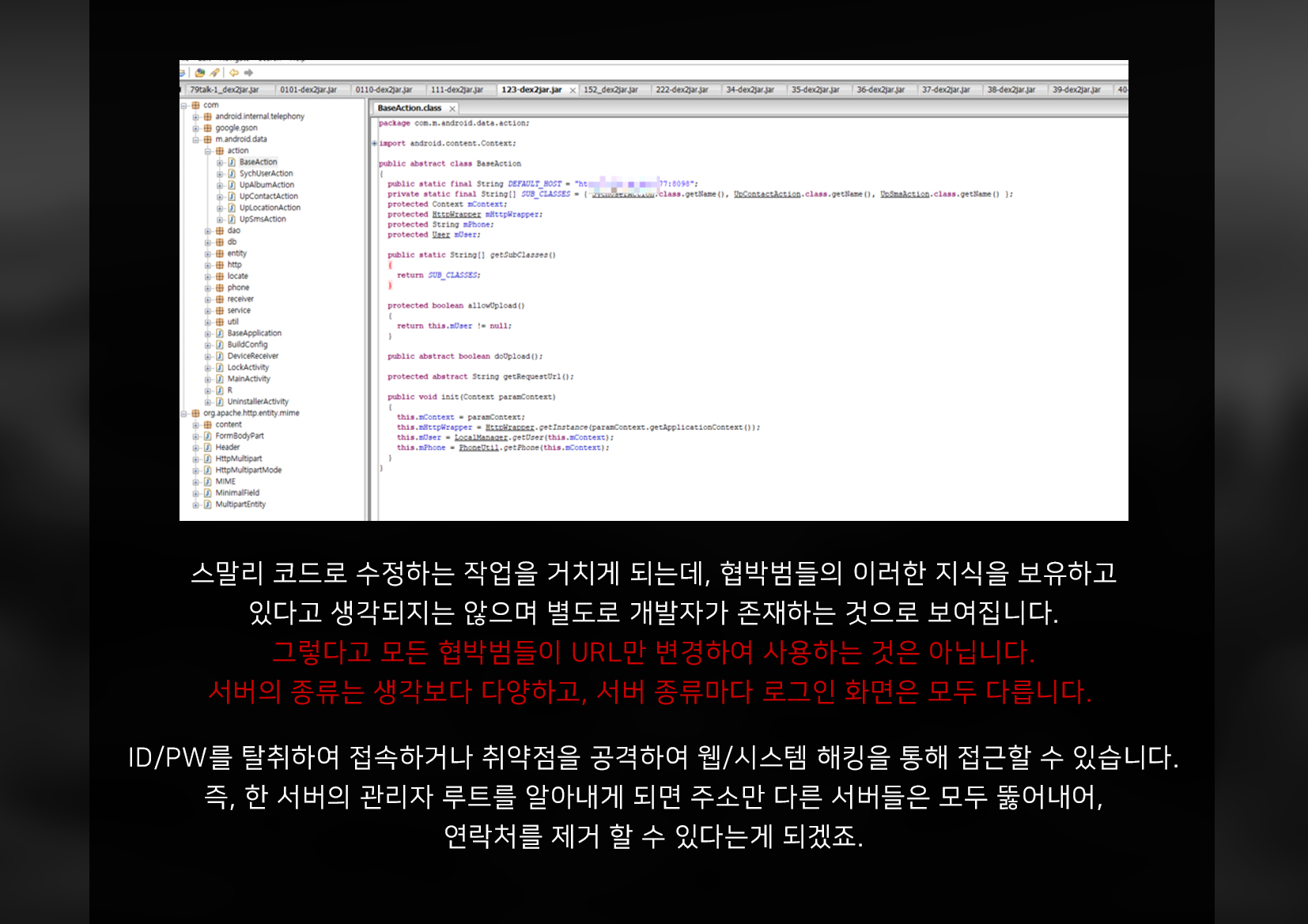1308x924 pixels.
Task: Select UpContactAction class in tree
Action: point(269,197)
